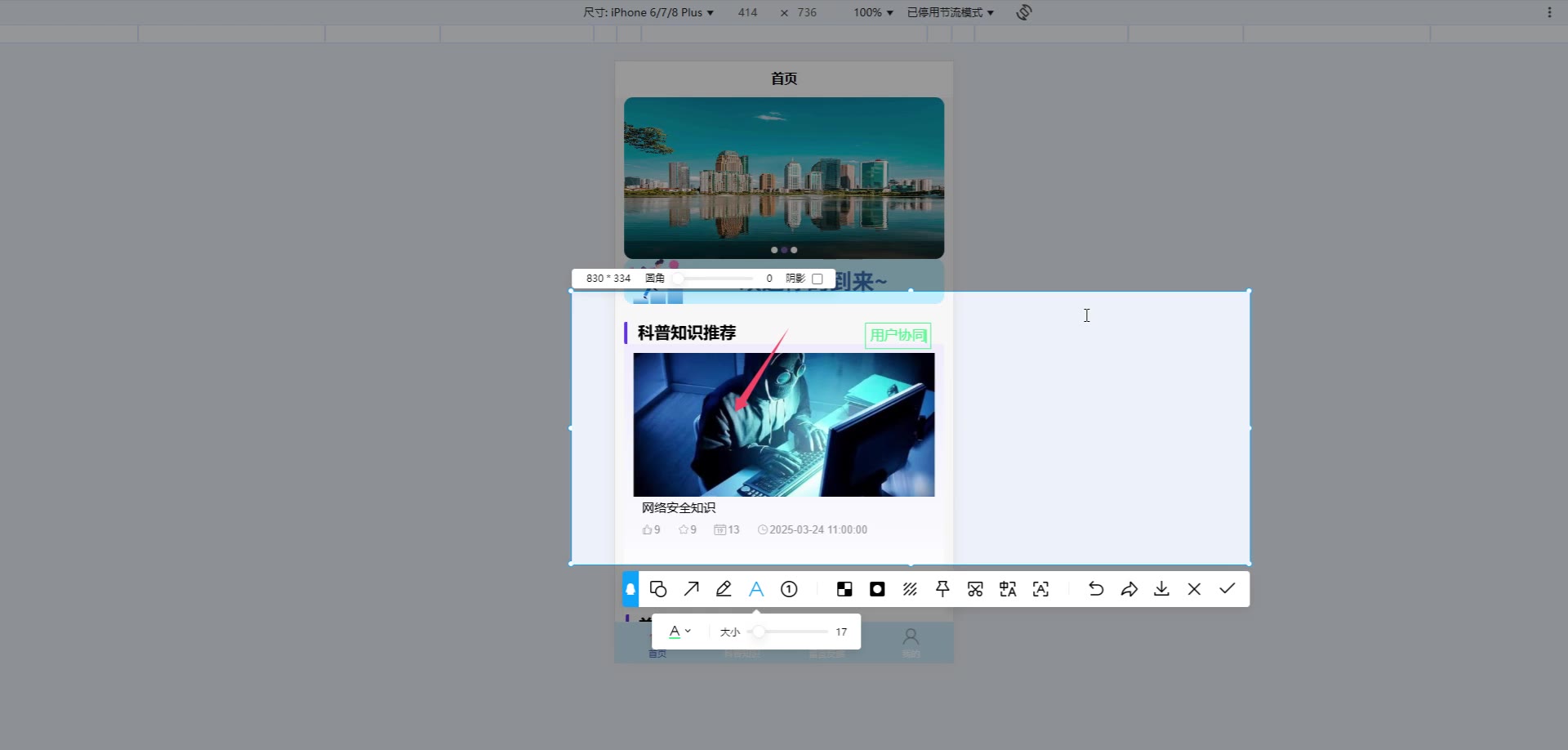Image resolution: width=1568 pixels, height=750 pixels.
Task: Run OCR text recognition tool
Action: pos(1040,589)
